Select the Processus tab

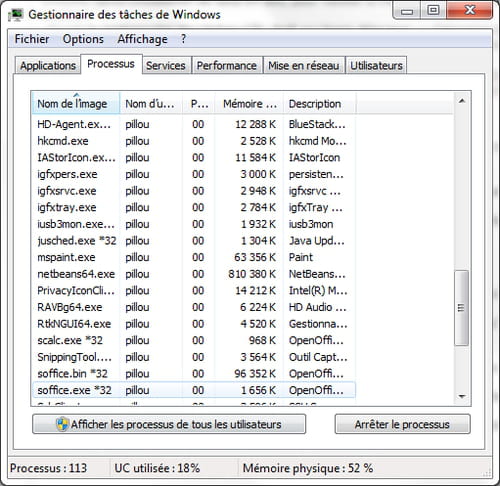tap(111, 64)
